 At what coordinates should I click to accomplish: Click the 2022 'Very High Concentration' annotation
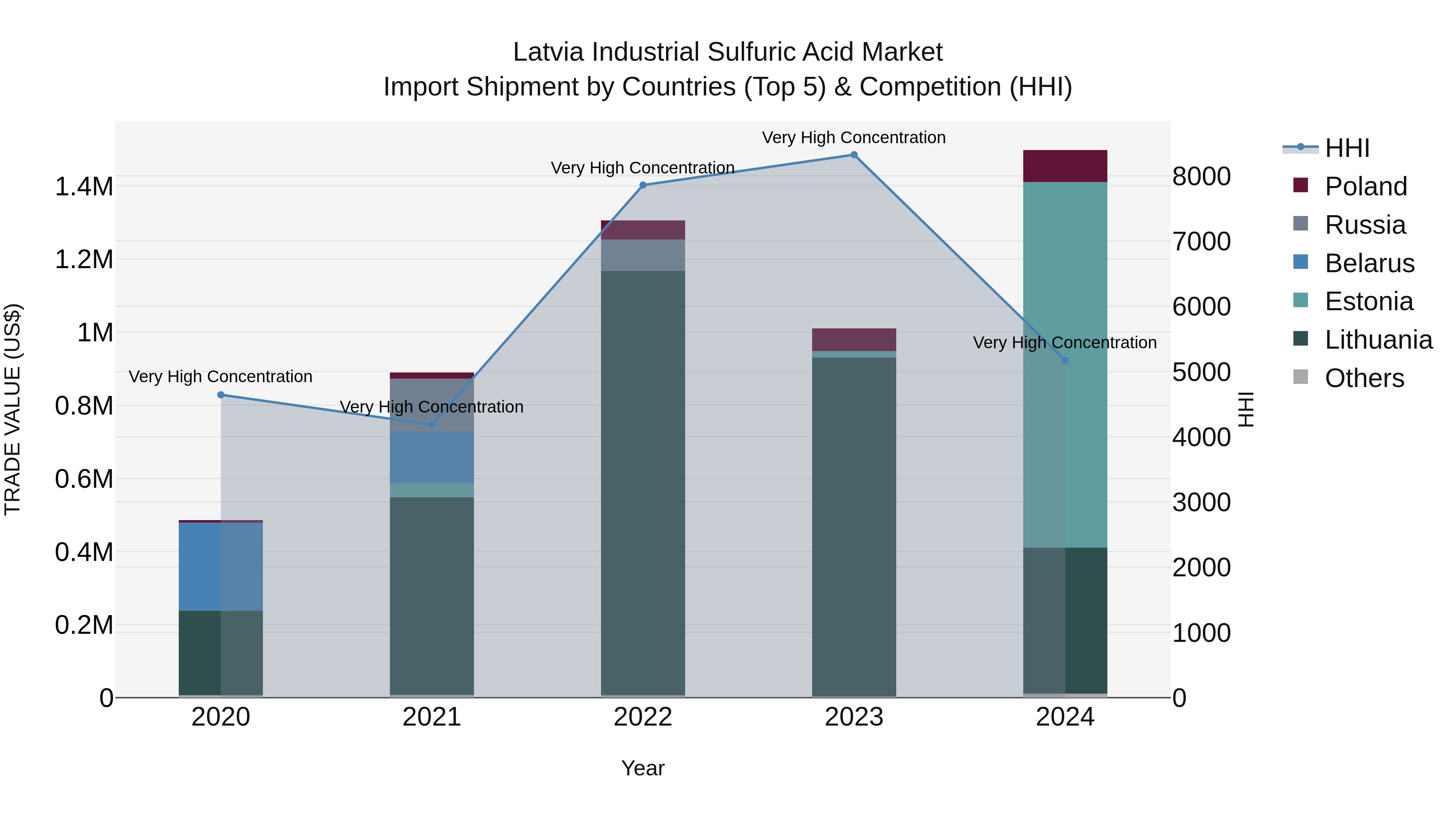click(x=643, y=168)
